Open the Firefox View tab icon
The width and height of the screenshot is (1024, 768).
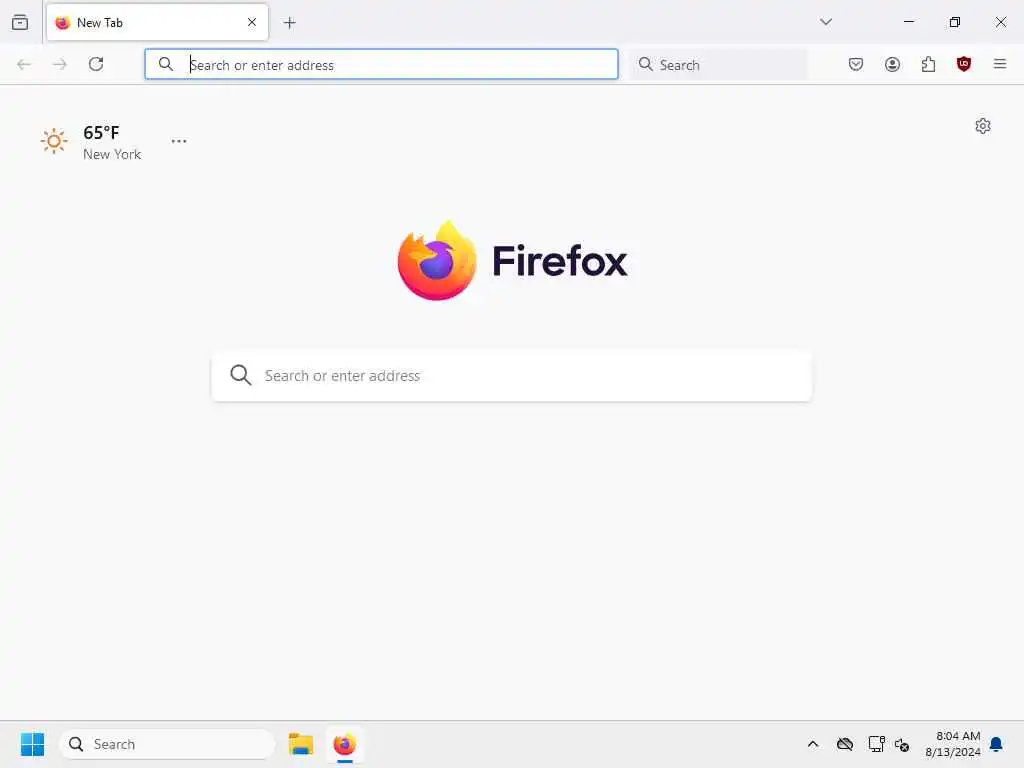pyautogui.click(x=20, y=22)
